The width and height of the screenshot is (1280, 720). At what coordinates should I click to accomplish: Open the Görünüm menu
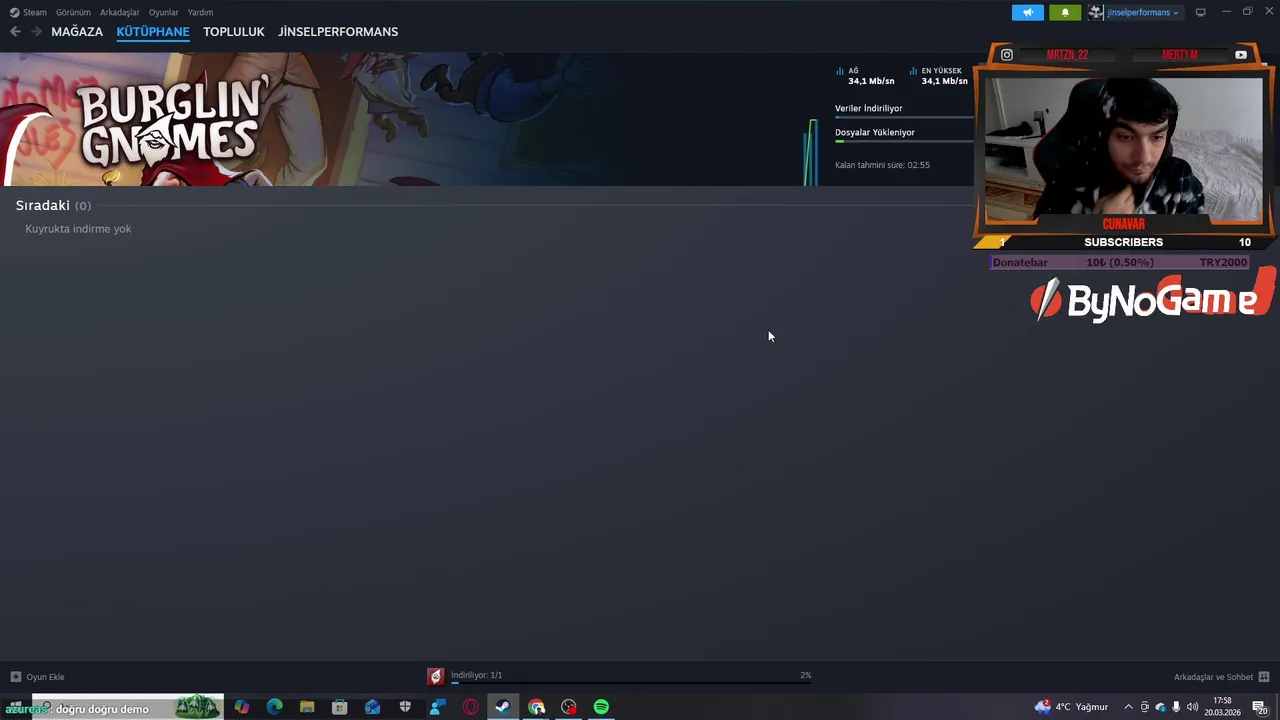click(x=73, y=12)
